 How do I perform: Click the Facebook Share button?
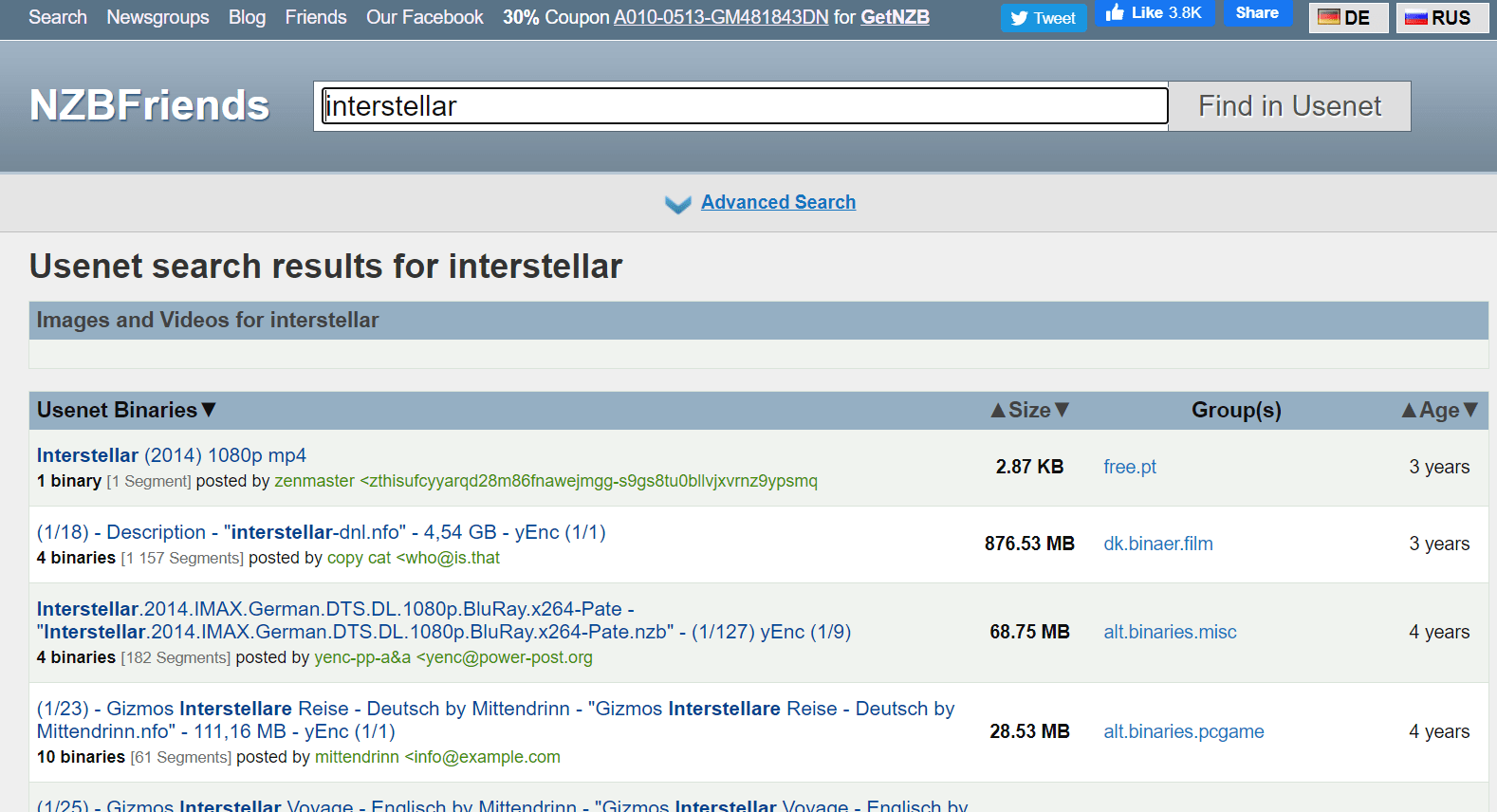pyautogui.click(x=1257, y=13)
